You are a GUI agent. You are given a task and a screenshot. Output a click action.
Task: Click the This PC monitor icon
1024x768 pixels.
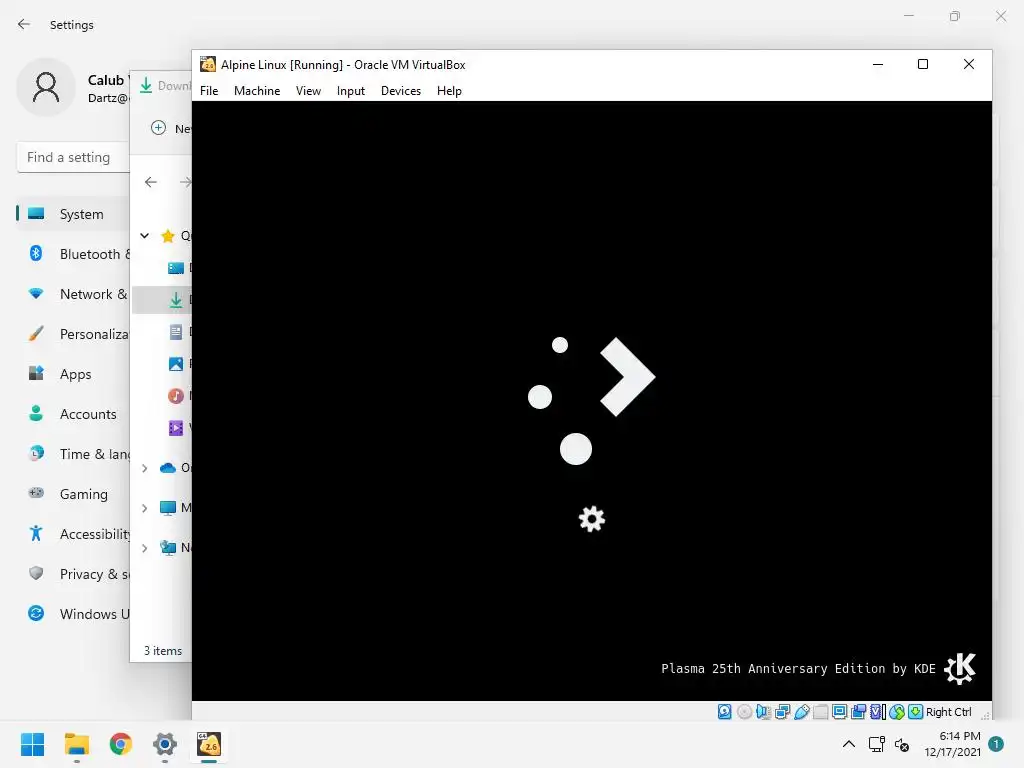[x=168, y=507]
